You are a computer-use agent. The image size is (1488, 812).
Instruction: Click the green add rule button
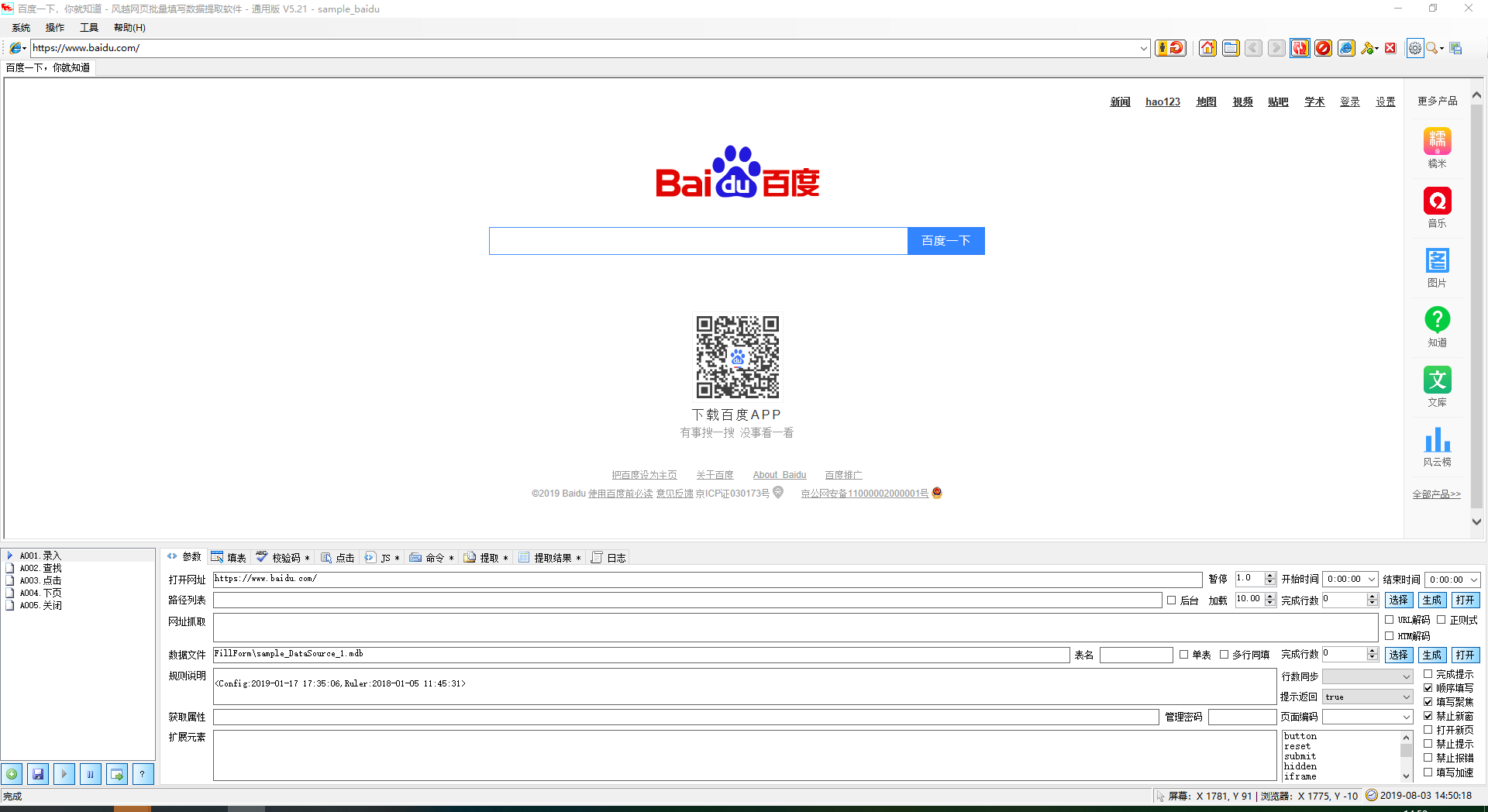coord(12,774)
